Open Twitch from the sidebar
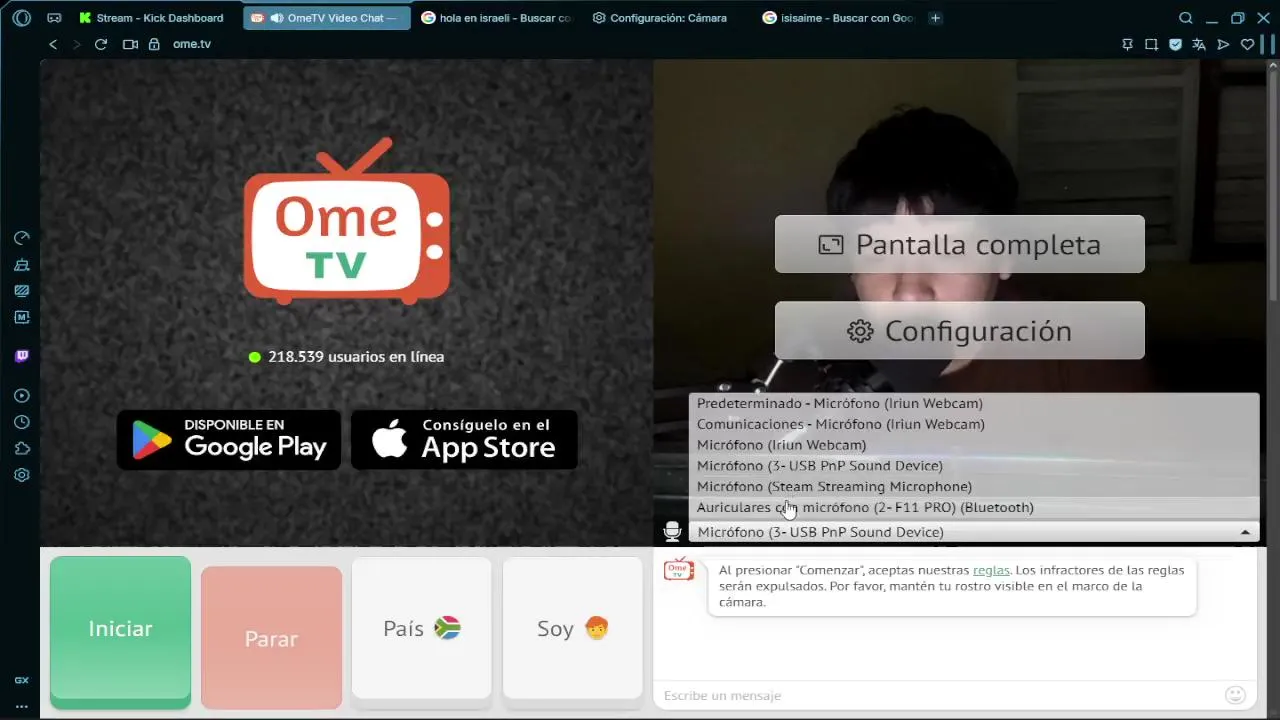 point(22,356)
